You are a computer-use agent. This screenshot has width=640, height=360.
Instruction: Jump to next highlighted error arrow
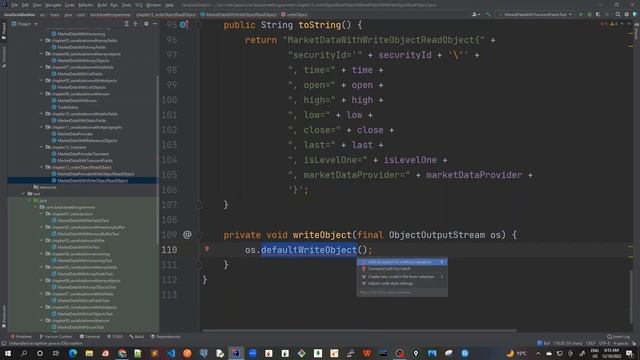[x=629, y=24]
